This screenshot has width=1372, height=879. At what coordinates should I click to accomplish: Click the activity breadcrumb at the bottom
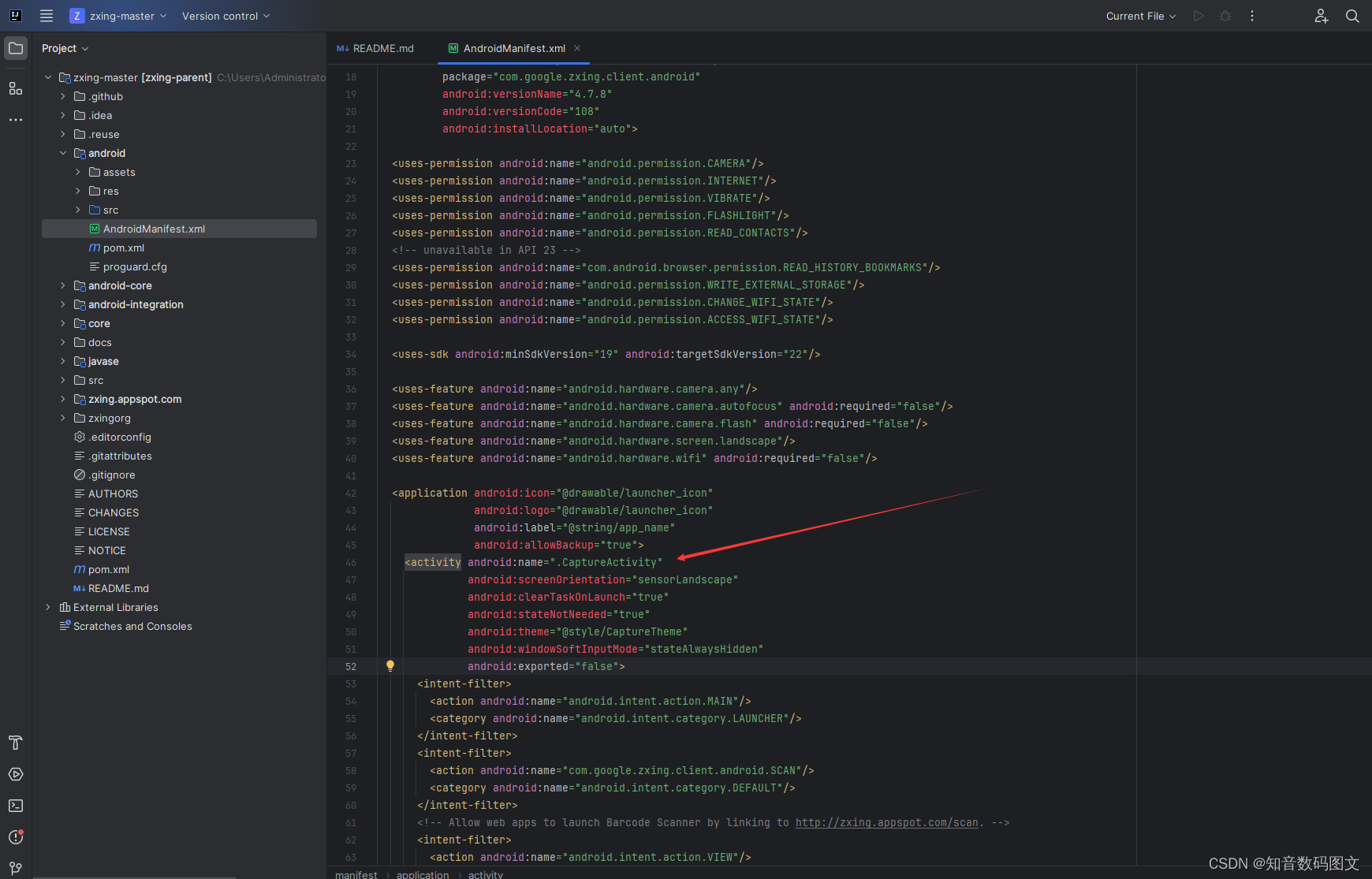(485, 873)
